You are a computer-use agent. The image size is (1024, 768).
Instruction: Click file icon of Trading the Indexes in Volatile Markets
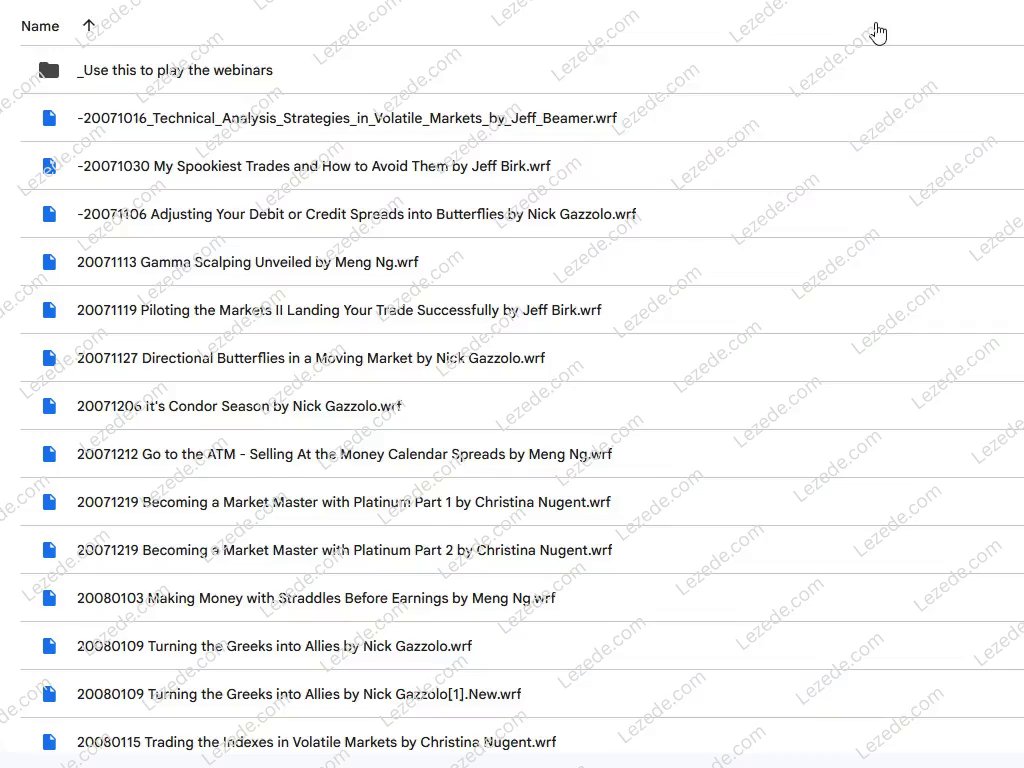click(x=49, y=742)
